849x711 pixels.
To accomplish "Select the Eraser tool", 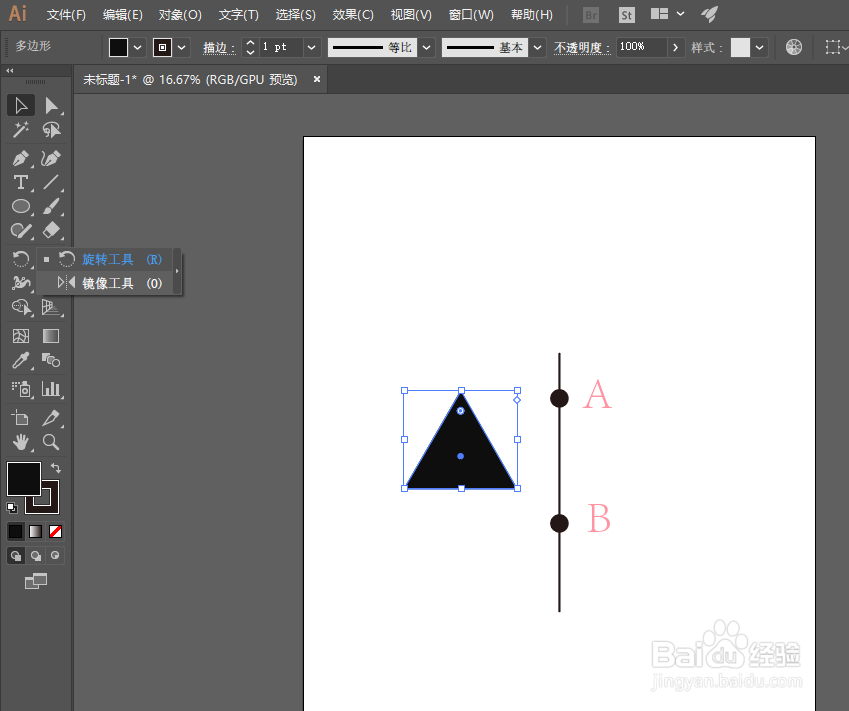I will 51,231.
